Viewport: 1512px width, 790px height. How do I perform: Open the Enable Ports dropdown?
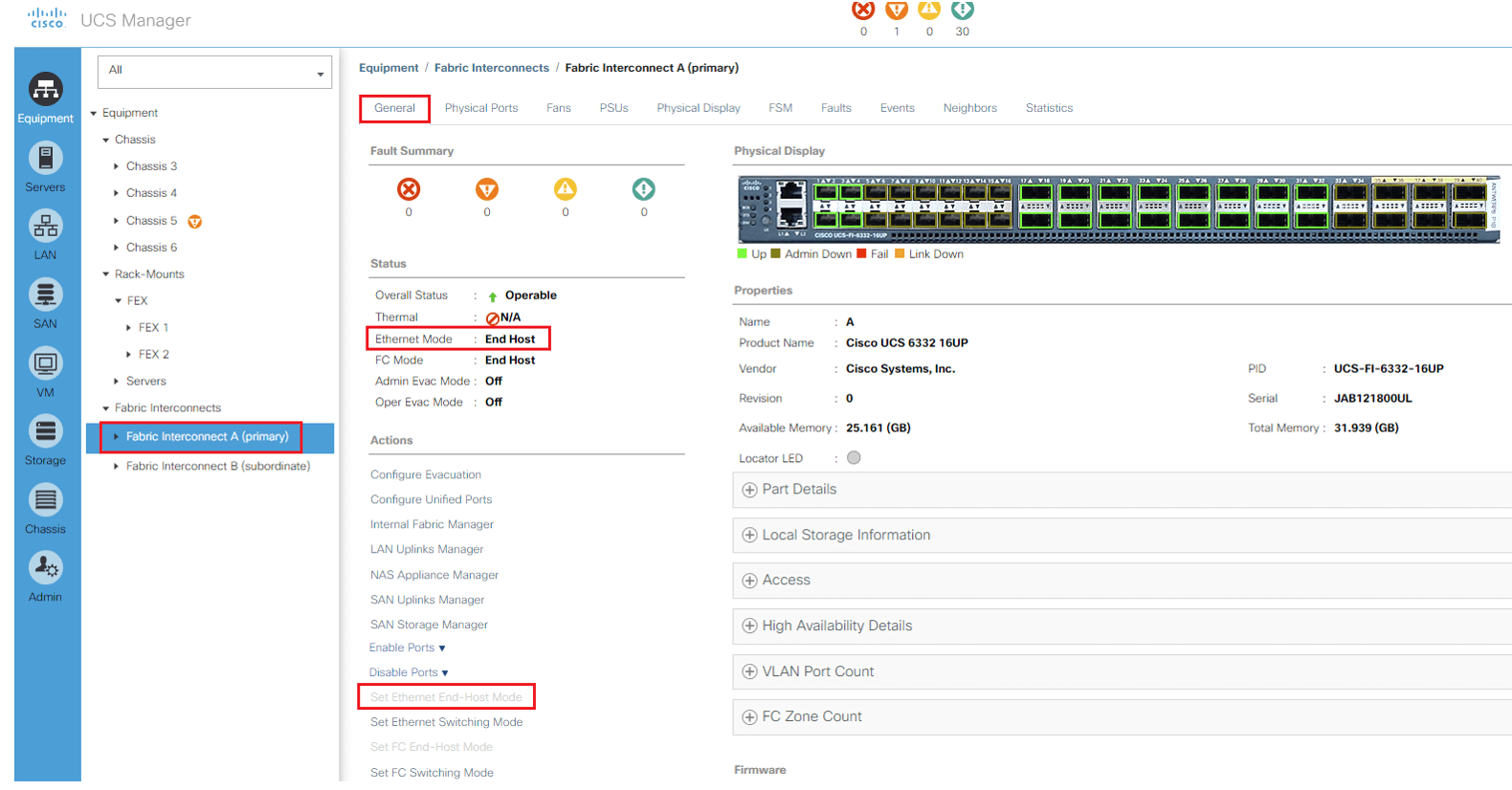click(408, 647)
